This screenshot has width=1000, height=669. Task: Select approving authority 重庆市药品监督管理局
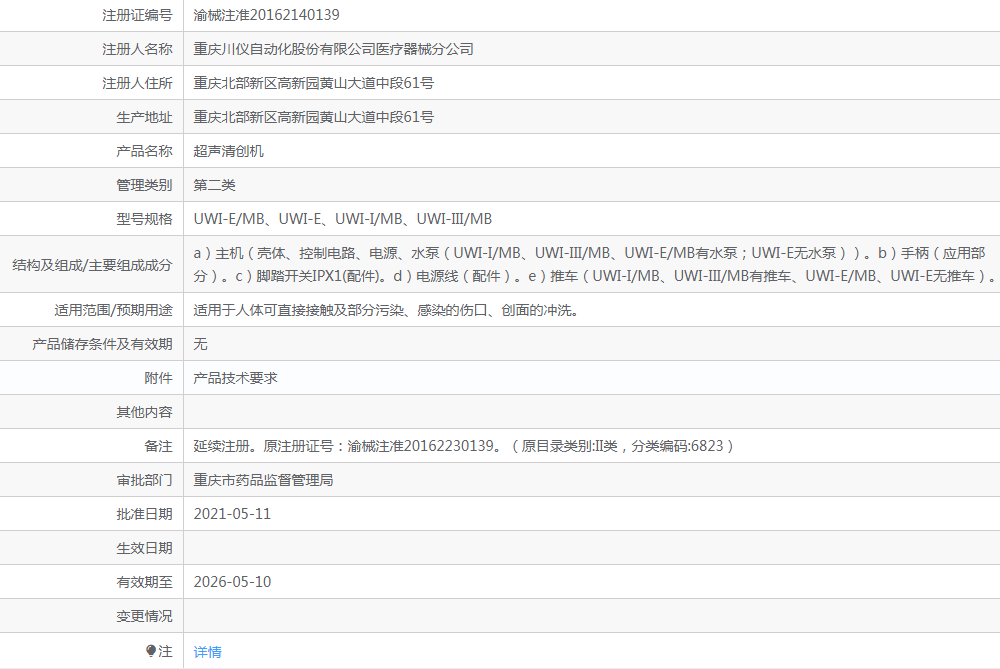pos(263,480)
